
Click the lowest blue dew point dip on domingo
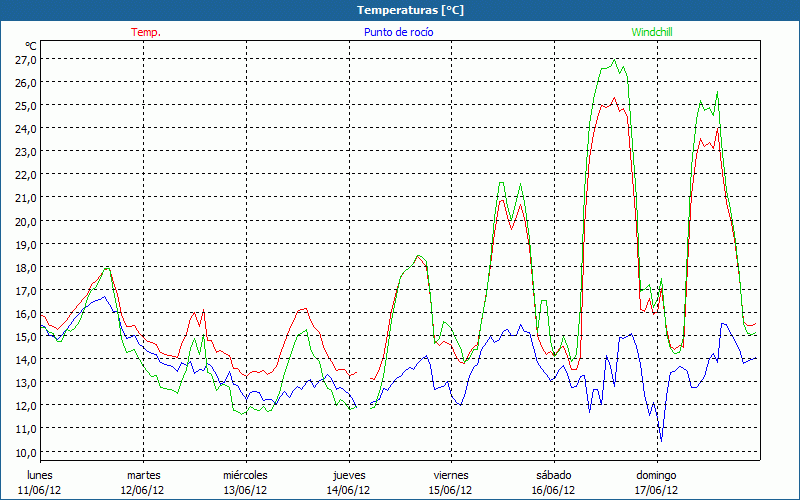coord(660,440)
